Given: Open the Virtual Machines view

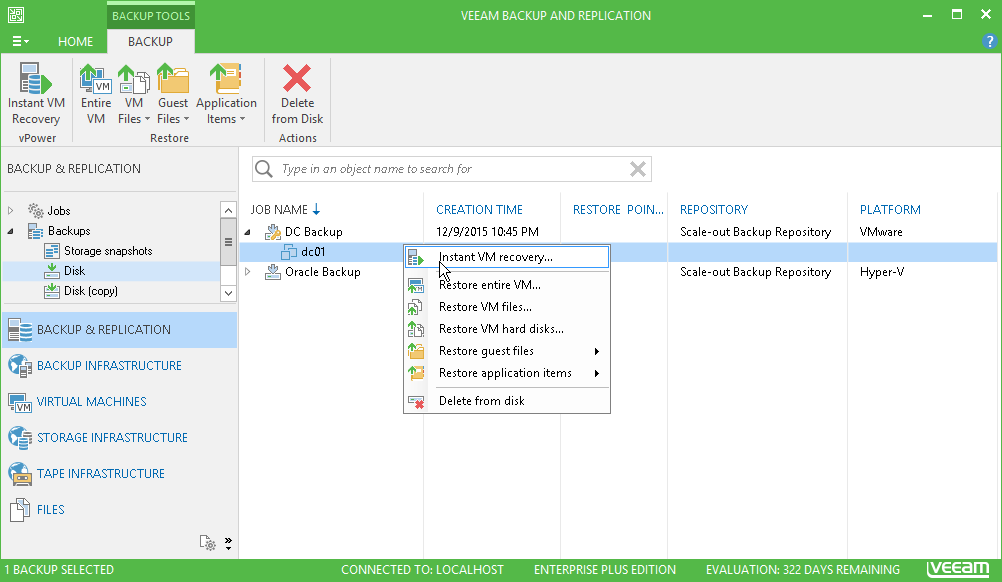Looking at the screenshot, I should (91, 402).
